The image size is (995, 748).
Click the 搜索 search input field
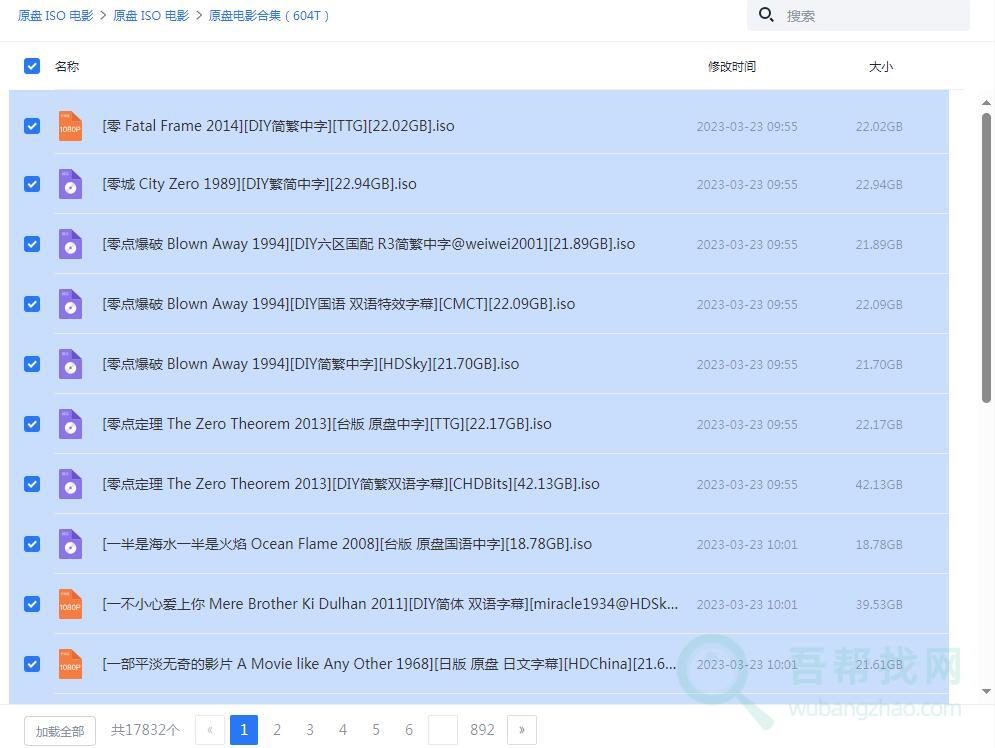[x=870, y=16]
